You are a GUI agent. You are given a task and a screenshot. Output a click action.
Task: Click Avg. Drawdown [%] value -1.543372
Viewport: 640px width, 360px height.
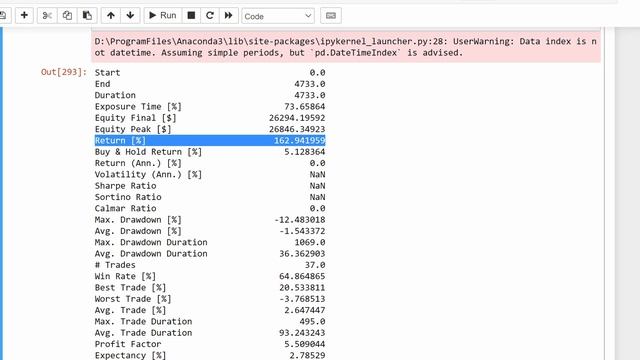click(302, 231)
